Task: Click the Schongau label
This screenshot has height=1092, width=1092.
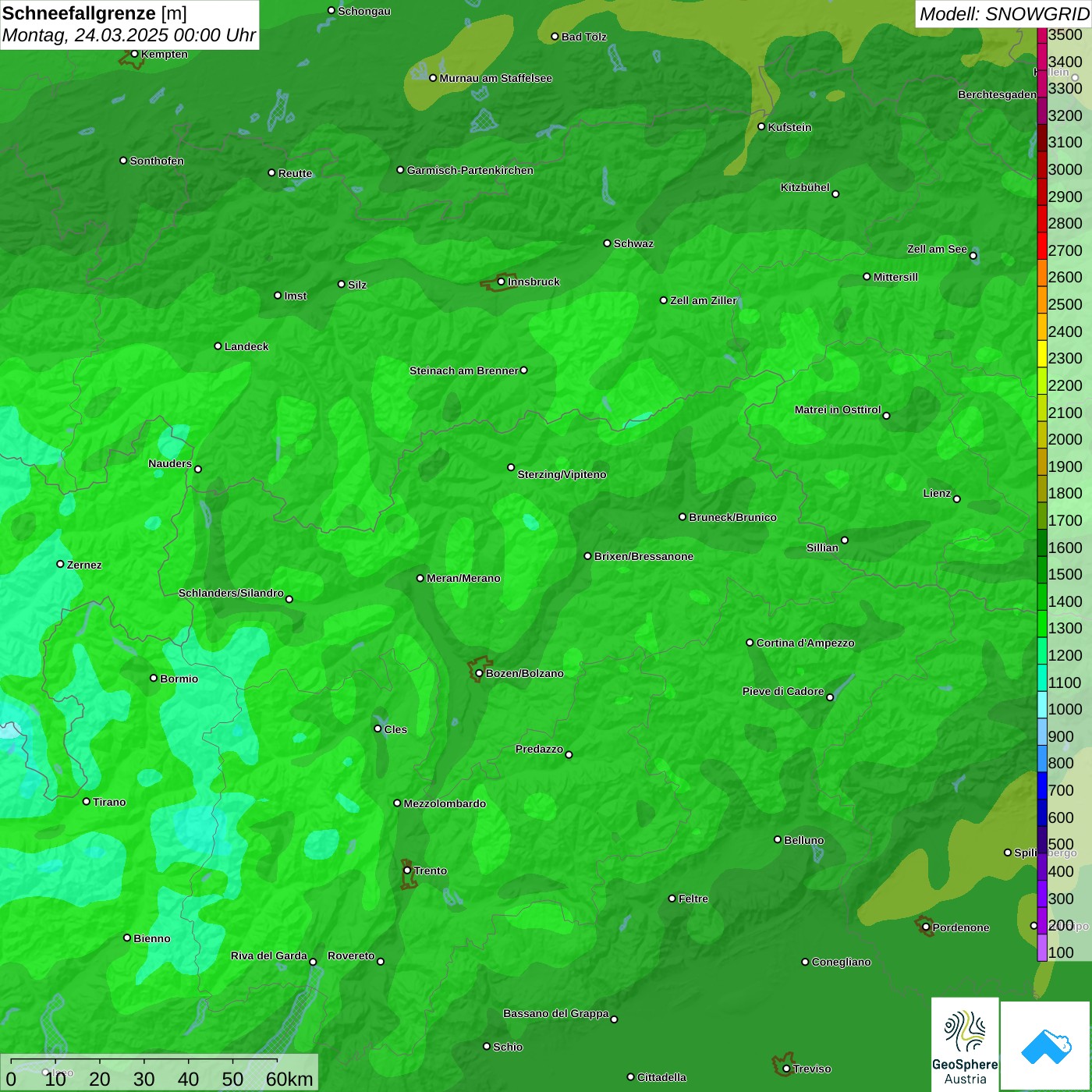Action: click(x=364, y=11)
